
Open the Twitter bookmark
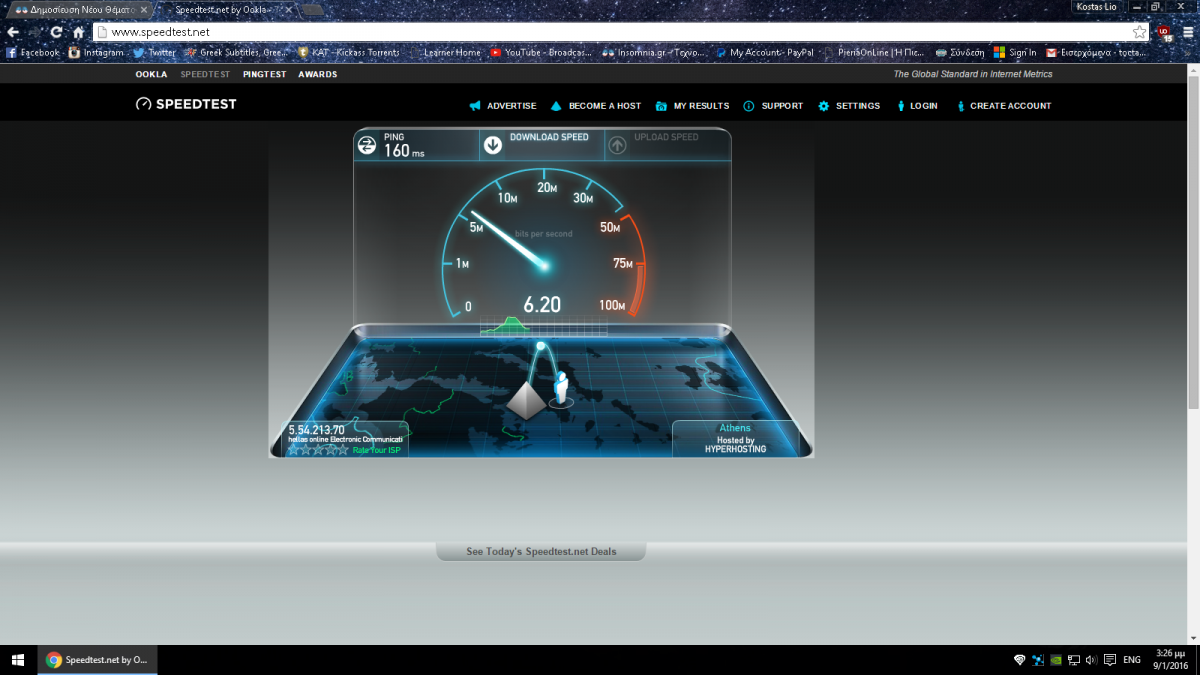[x=154, y=52]
